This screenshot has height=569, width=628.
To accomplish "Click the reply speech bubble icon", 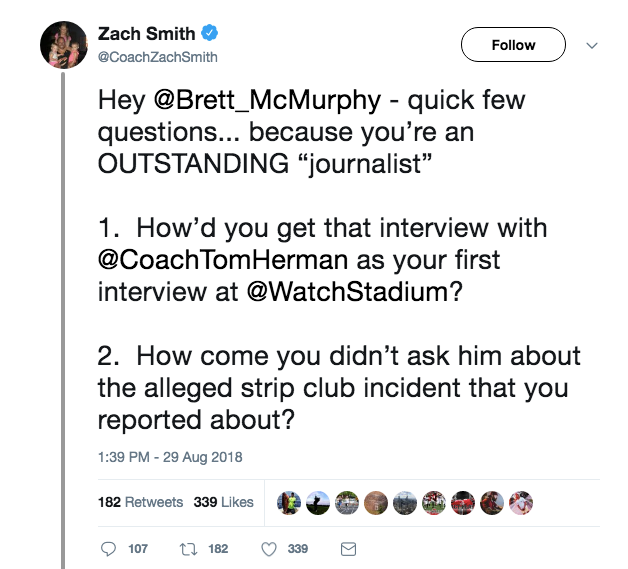I will tap(110, 549).
